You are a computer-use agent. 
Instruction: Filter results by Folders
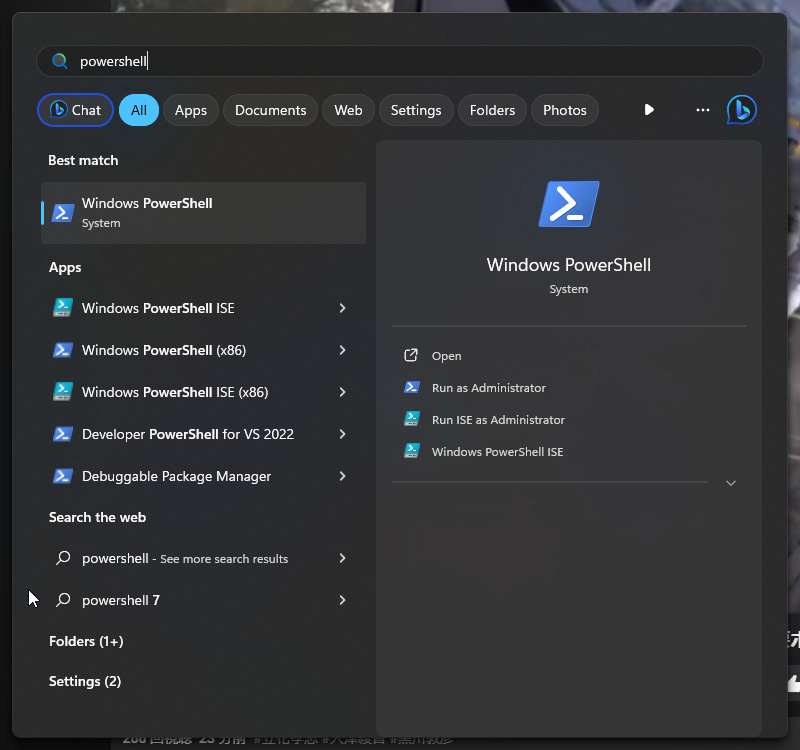[x=492, y=110]
